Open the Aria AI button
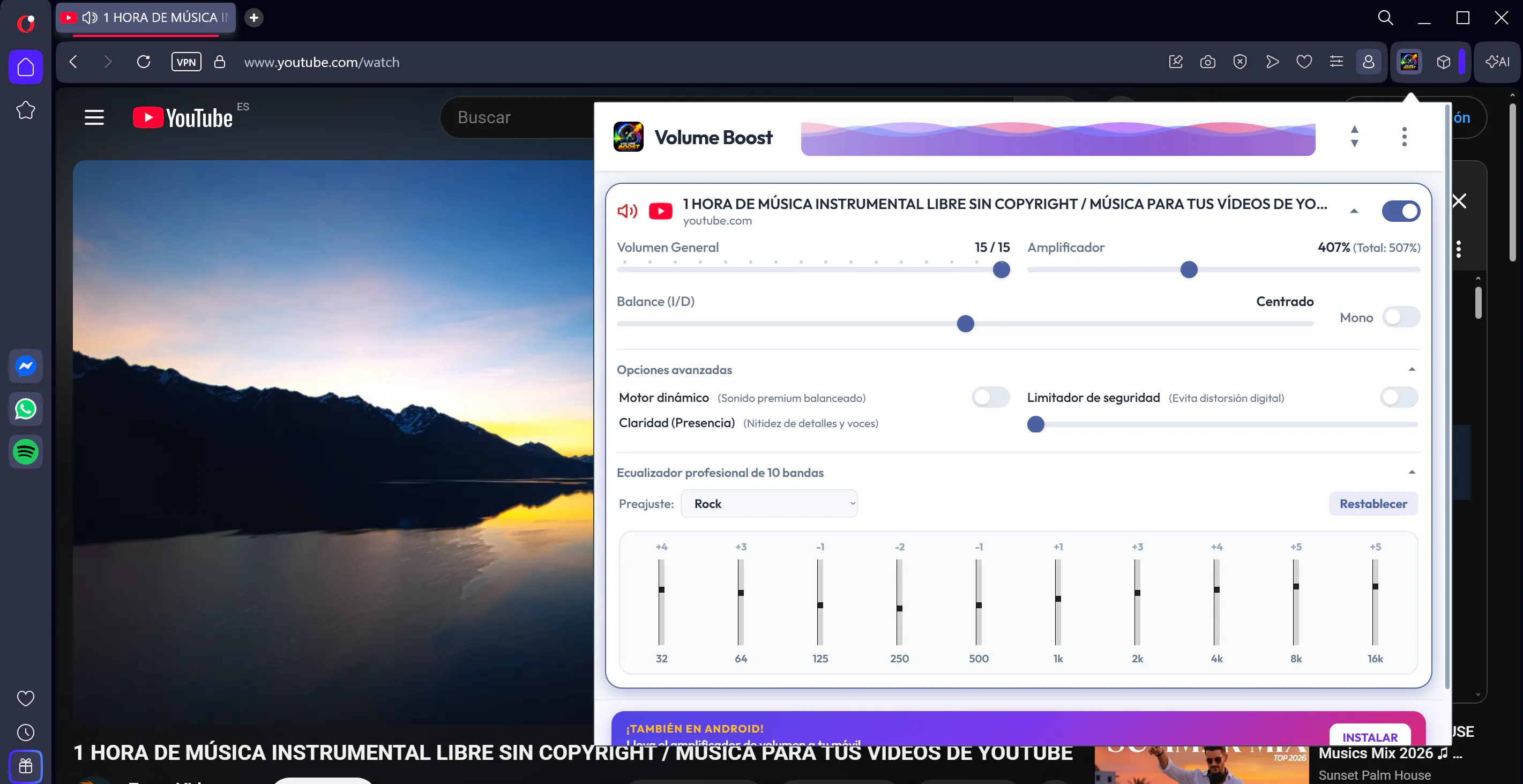 [1498, 62]
